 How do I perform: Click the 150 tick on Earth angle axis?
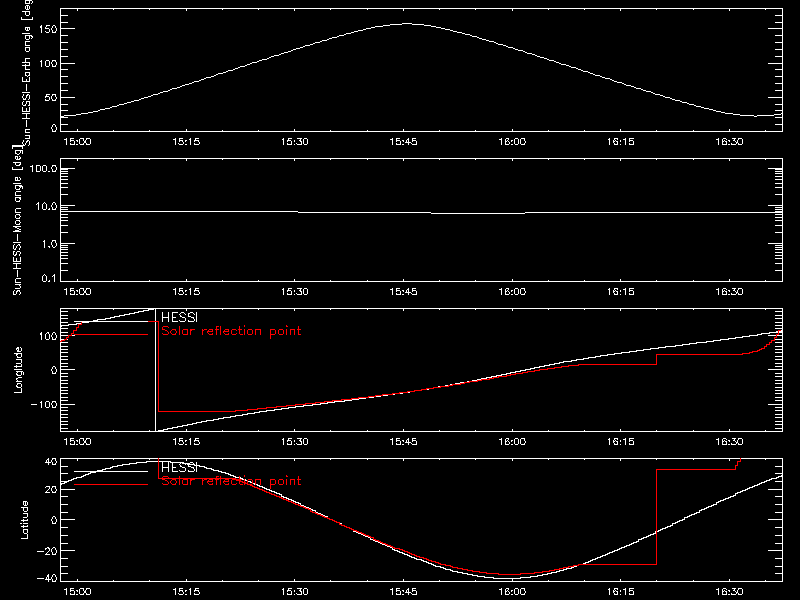[50, 29]
